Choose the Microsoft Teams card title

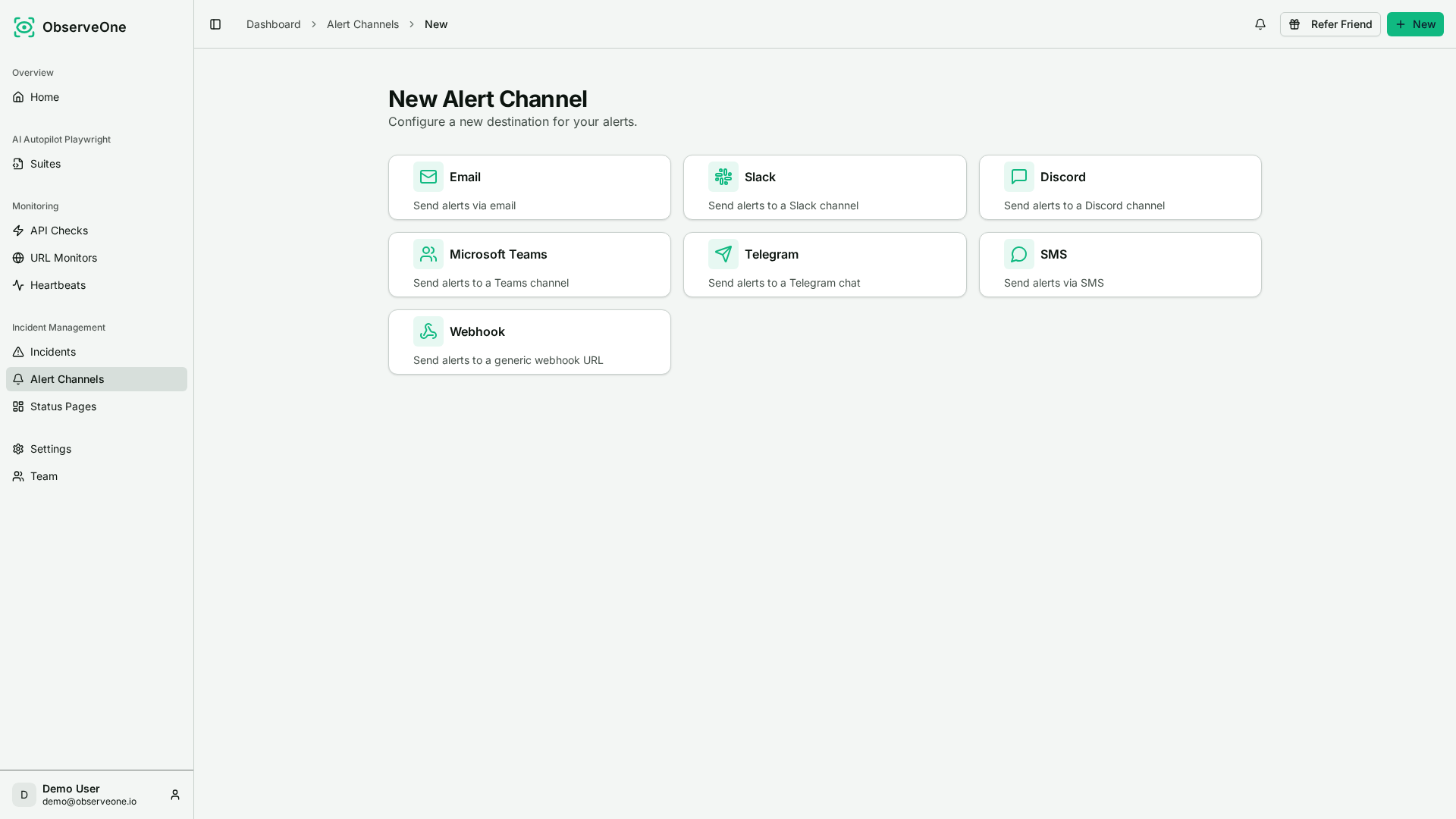(x=498, y=254)
